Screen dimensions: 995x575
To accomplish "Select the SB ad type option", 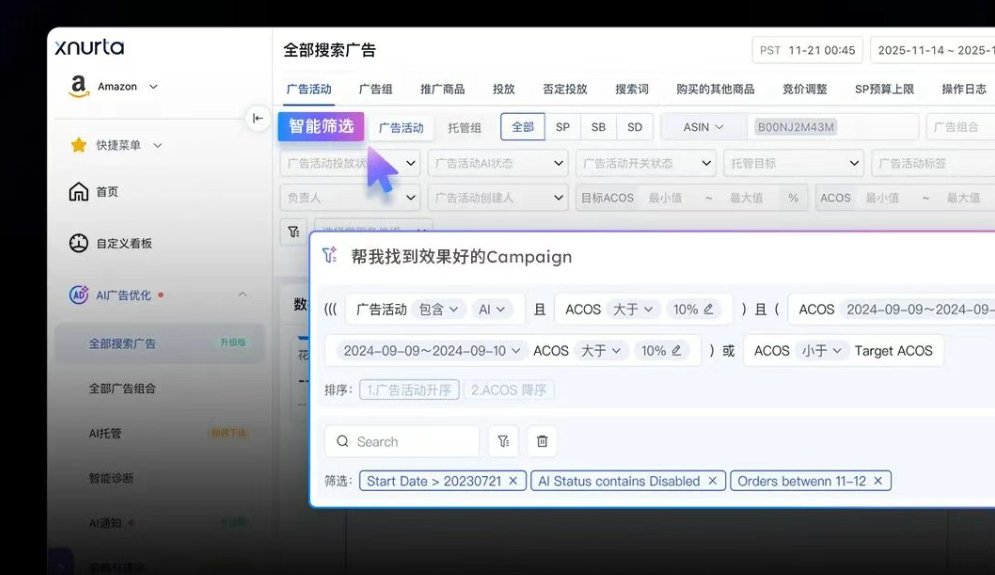I will coord(598,127).
